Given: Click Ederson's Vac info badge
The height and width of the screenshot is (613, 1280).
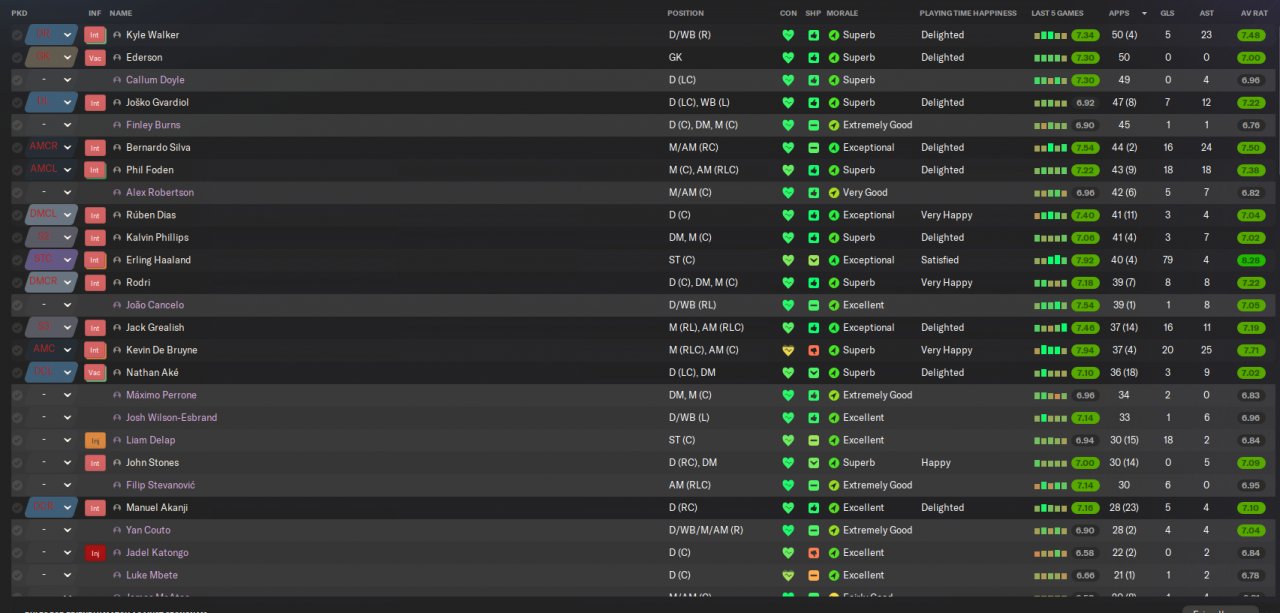Looking at the screenshot, I should point(95,58).
